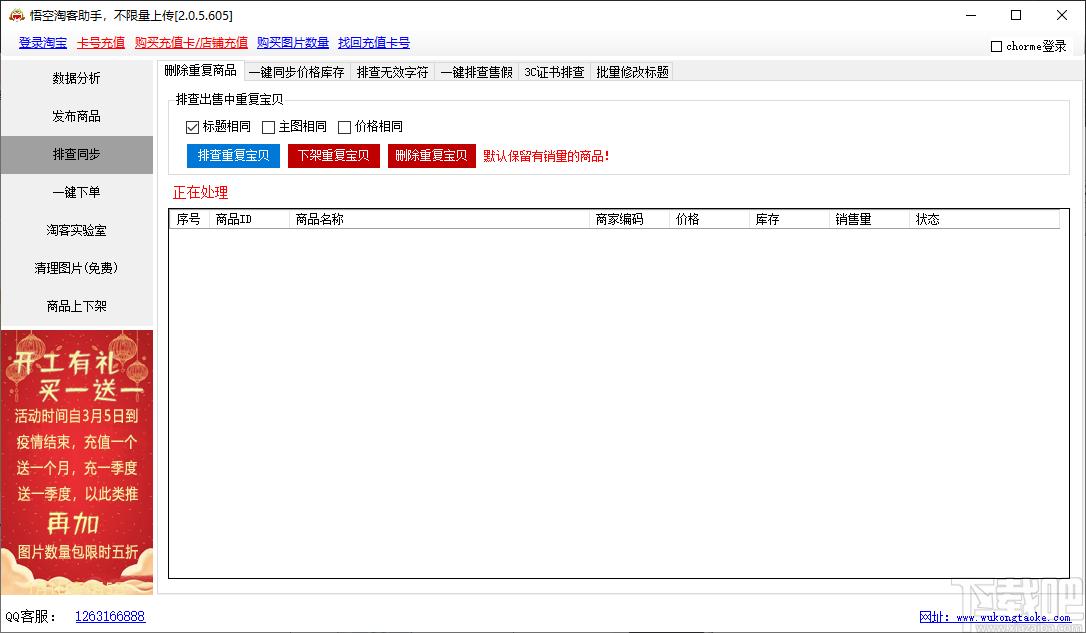Image resolution: width=1086 pixels, height=633 pixels.
Task: Open the 排查无效字符 tab
Action: pyautogui.click(x=392, y=72)
